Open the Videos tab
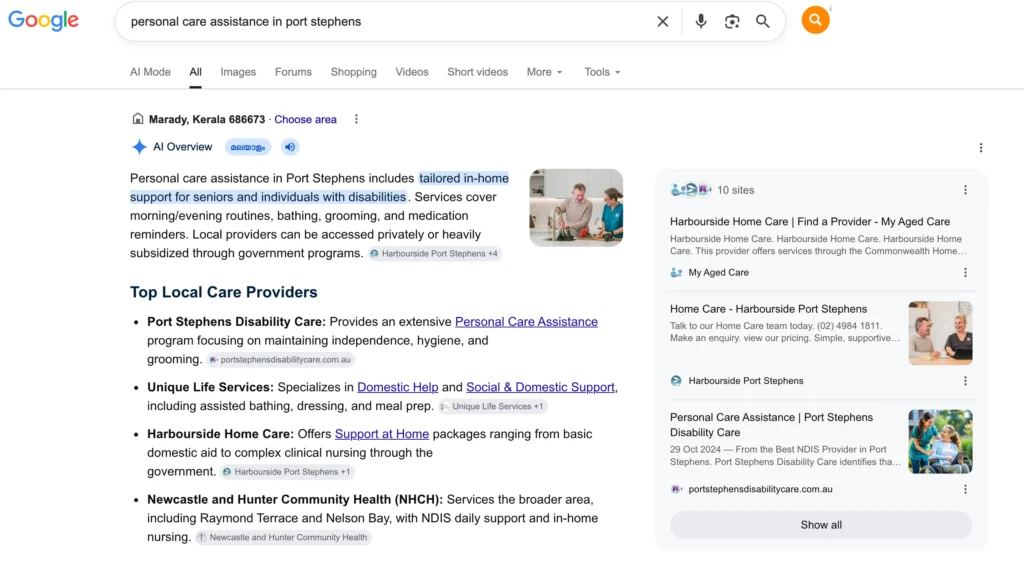The image size is (1024, 564). tap(411, 72)
